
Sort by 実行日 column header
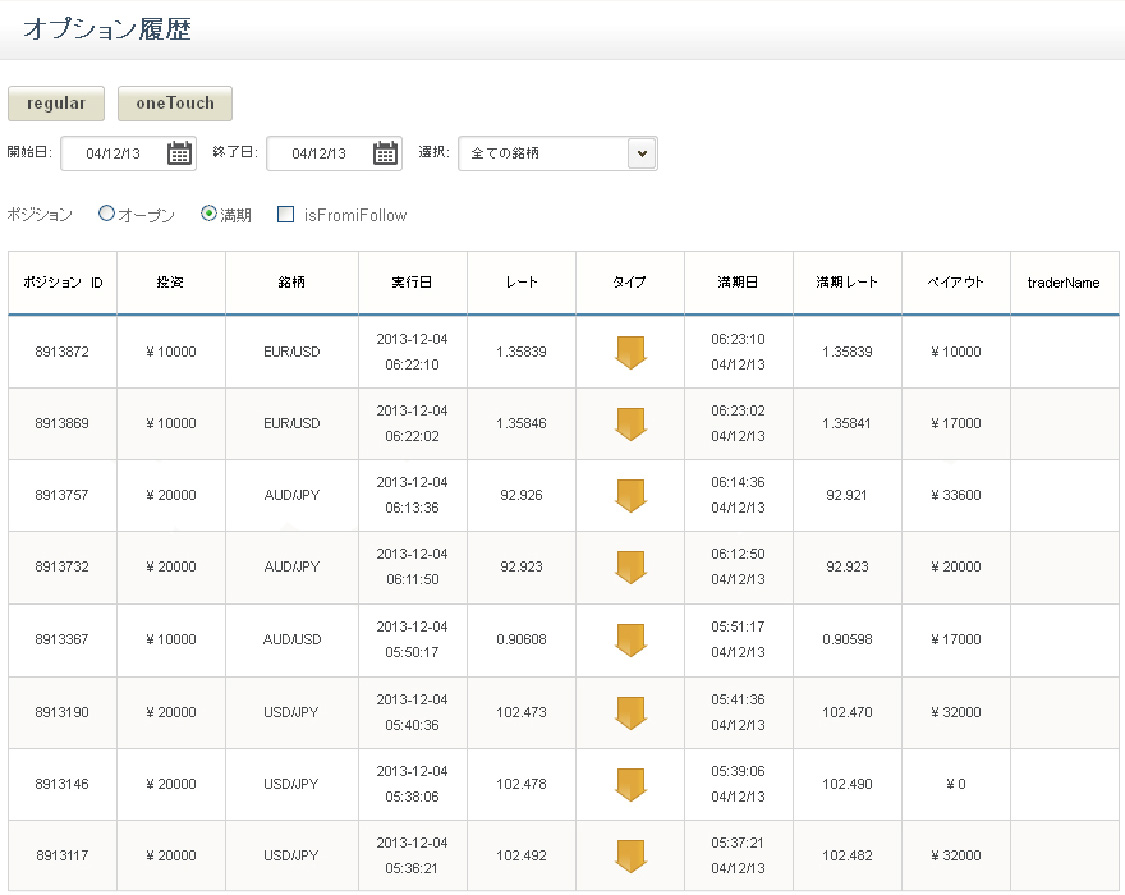point(413,283)
